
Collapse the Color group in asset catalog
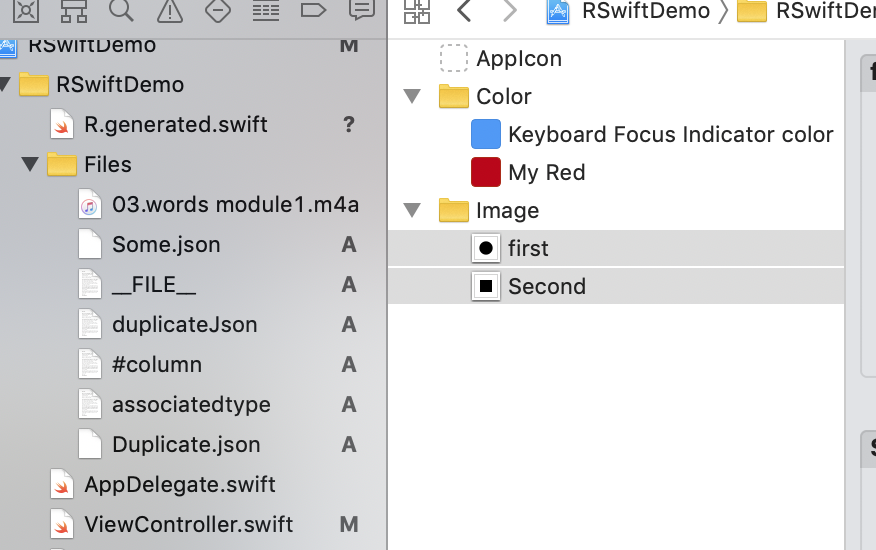pyautogui.click(x=411, y=96)
